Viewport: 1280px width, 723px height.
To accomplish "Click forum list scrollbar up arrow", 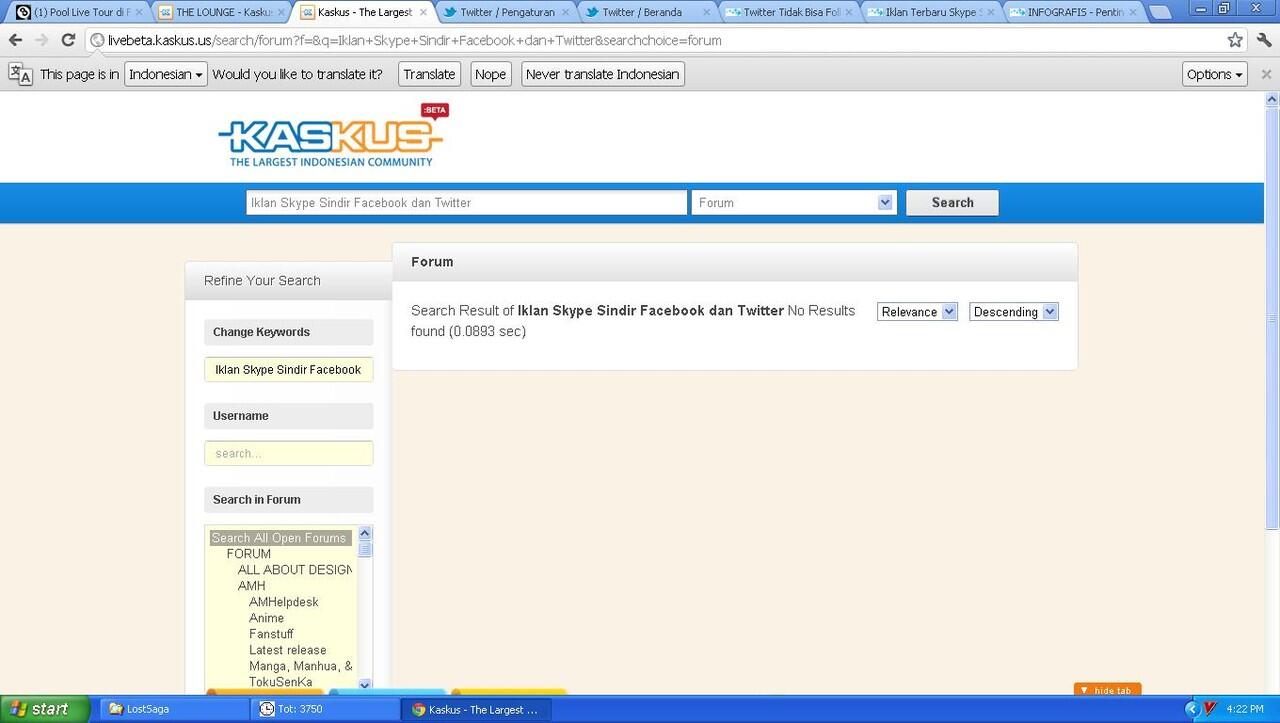I will click(x=365, y=533).
